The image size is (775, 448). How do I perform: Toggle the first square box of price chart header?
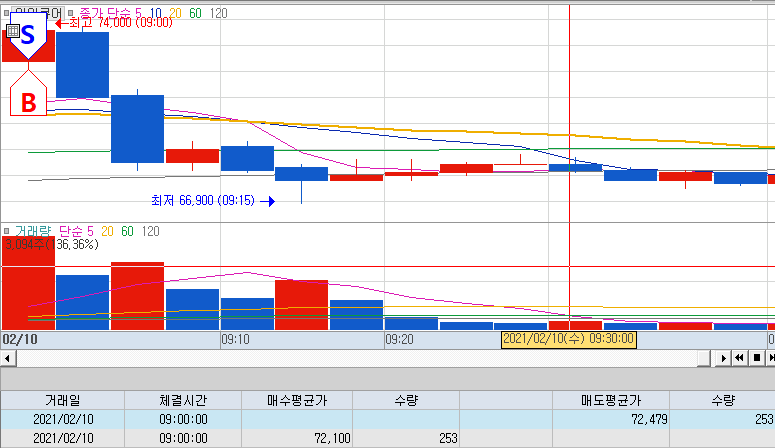(6, 13)
